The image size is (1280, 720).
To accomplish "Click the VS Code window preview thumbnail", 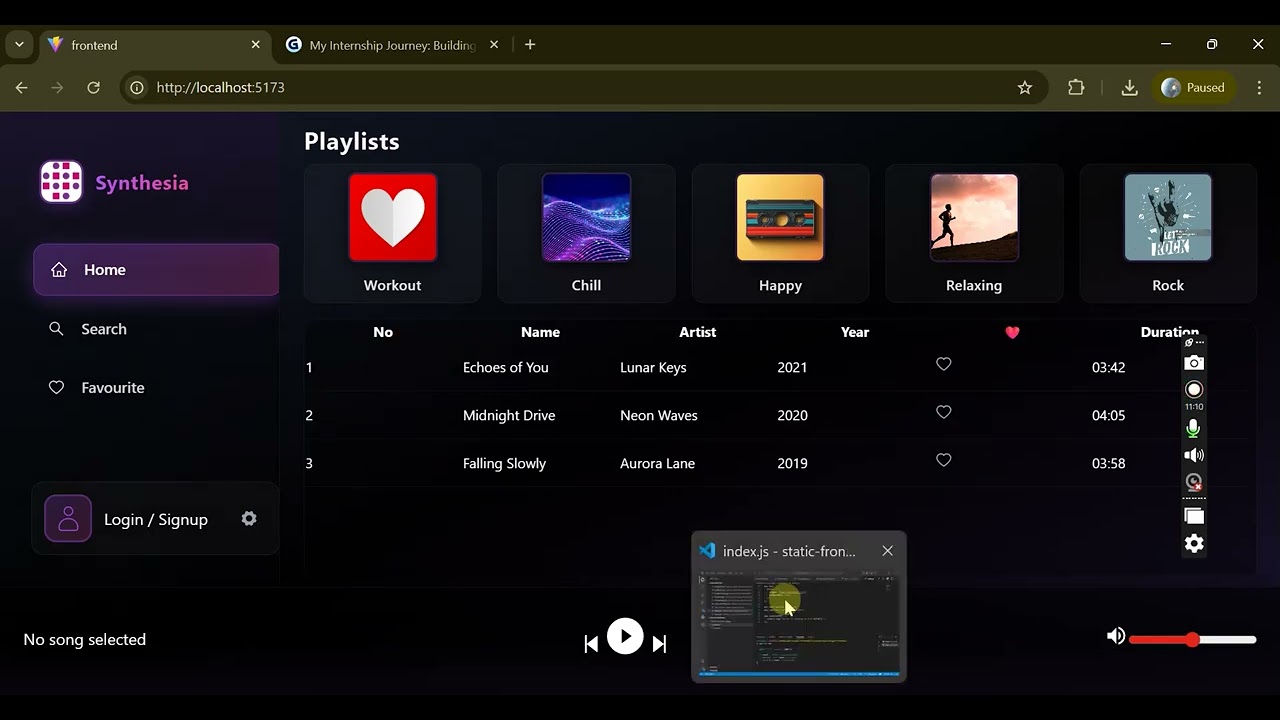I will (798, 624).
